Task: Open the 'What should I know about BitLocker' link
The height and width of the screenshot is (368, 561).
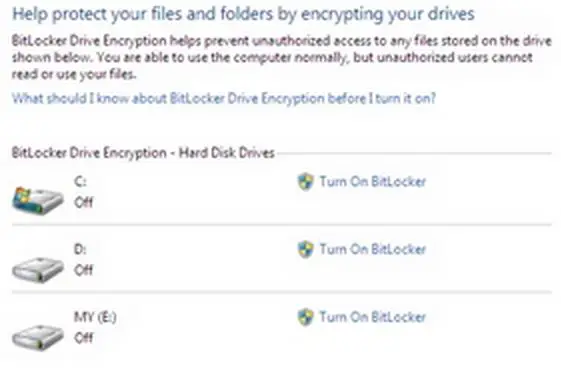Action: 224,98
